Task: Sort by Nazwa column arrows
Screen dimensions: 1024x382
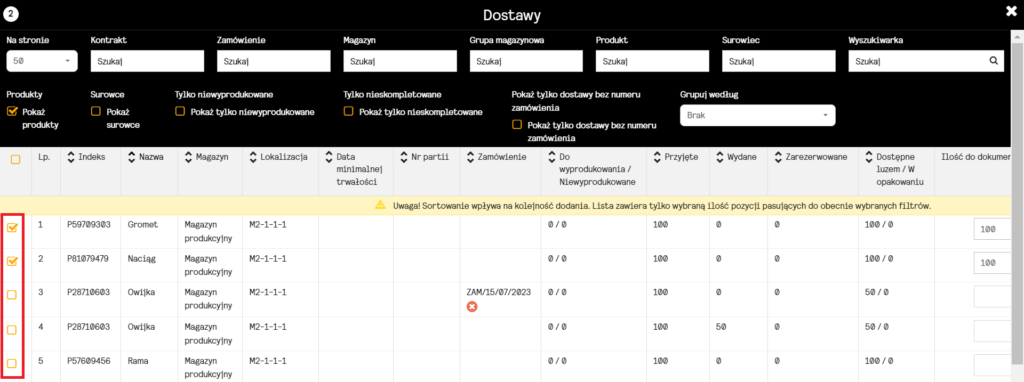Action: [x=132, y=157]
